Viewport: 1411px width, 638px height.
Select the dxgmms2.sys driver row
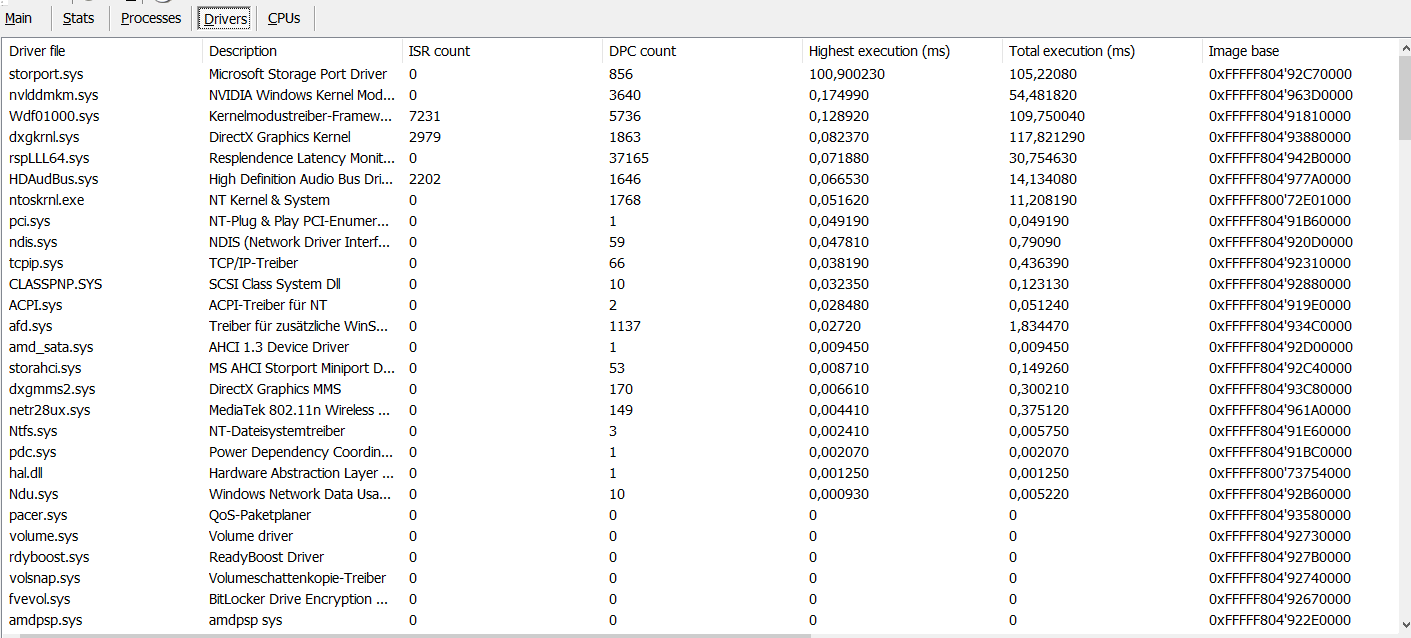coord(700,389)
